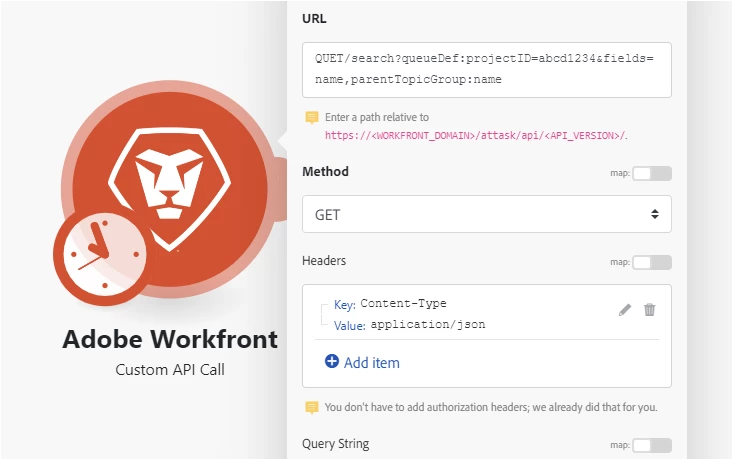Screen dimensions: 733x460
Task: Toggle the Headers map switch
Action: 652,262
